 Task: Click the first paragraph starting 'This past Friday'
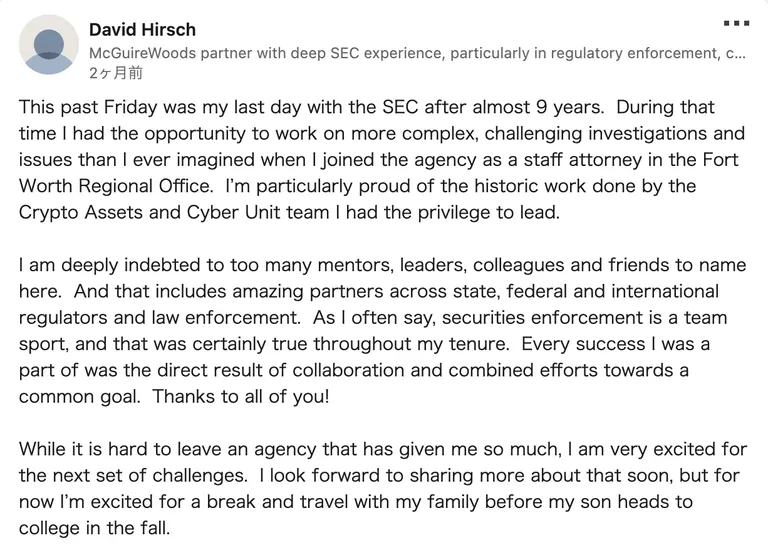point(382,160)
